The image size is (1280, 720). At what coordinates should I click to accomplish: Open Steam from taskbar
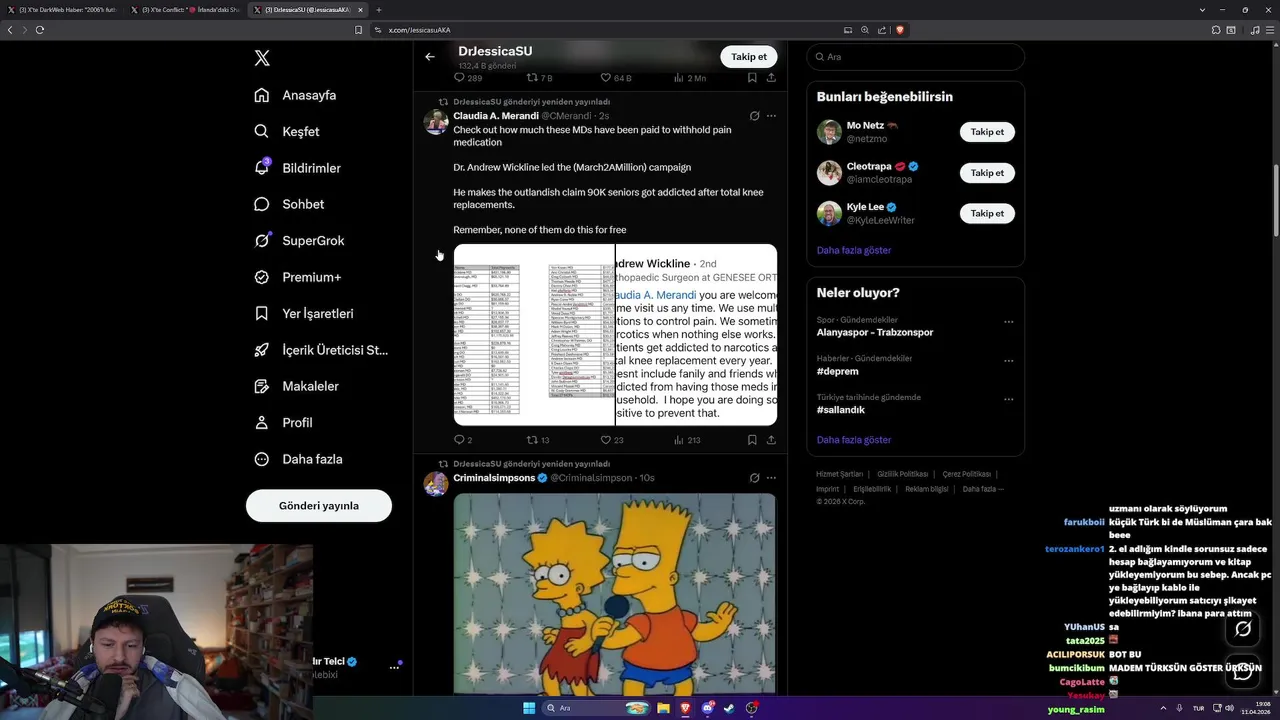729,708
